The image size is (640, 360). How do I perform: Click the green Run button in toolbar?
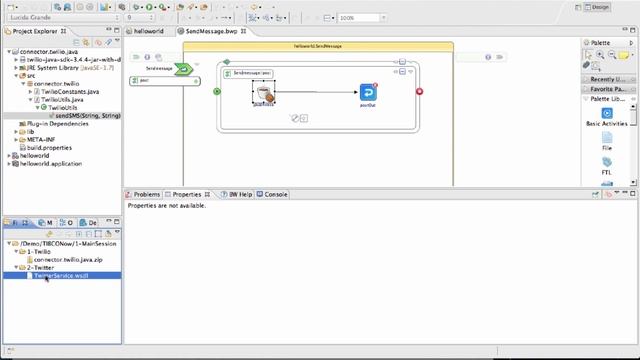point(149,7)
